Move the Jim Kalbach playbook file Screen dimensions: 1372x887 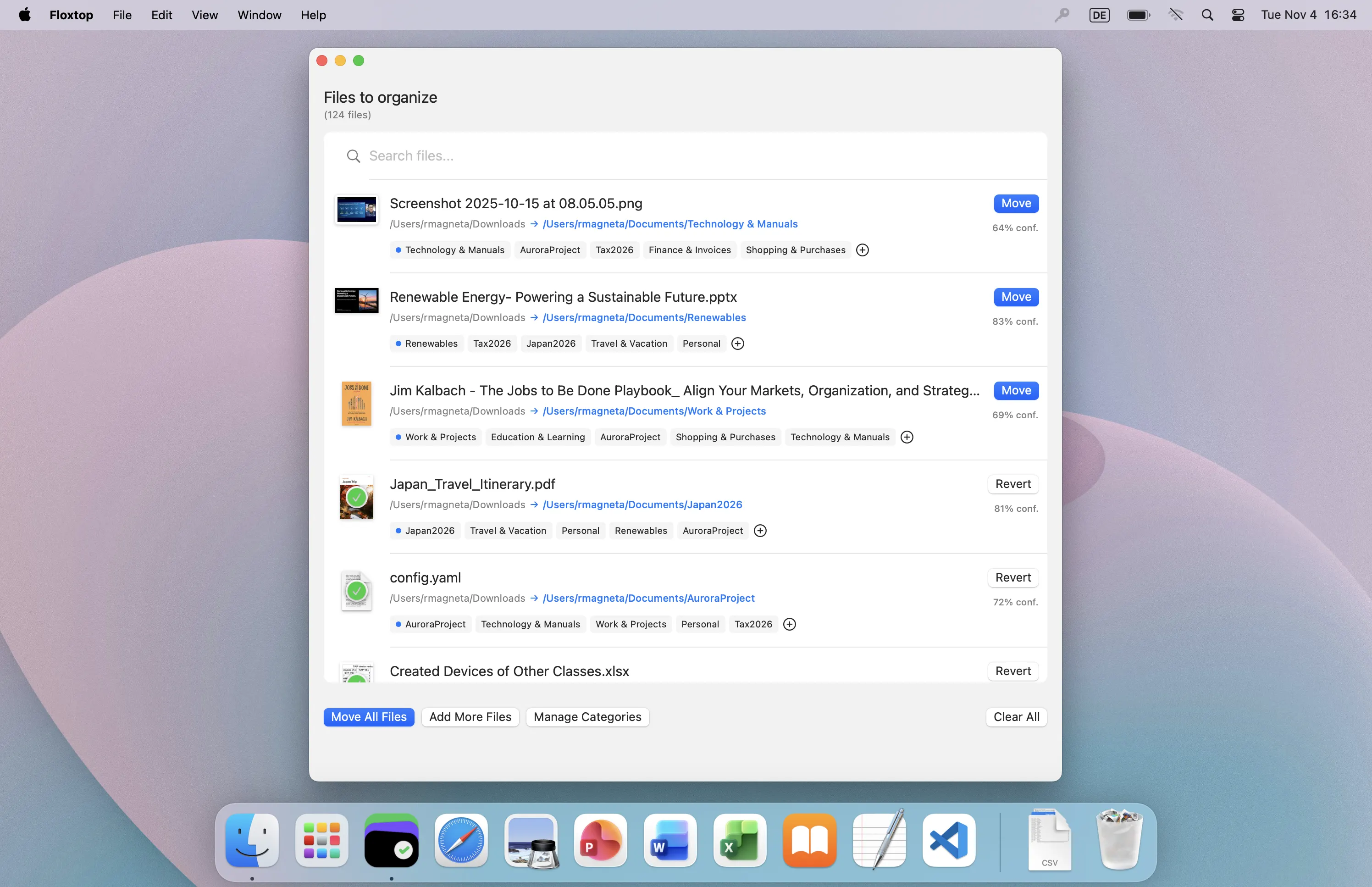pyautogui.click(x=1016, y=390)
